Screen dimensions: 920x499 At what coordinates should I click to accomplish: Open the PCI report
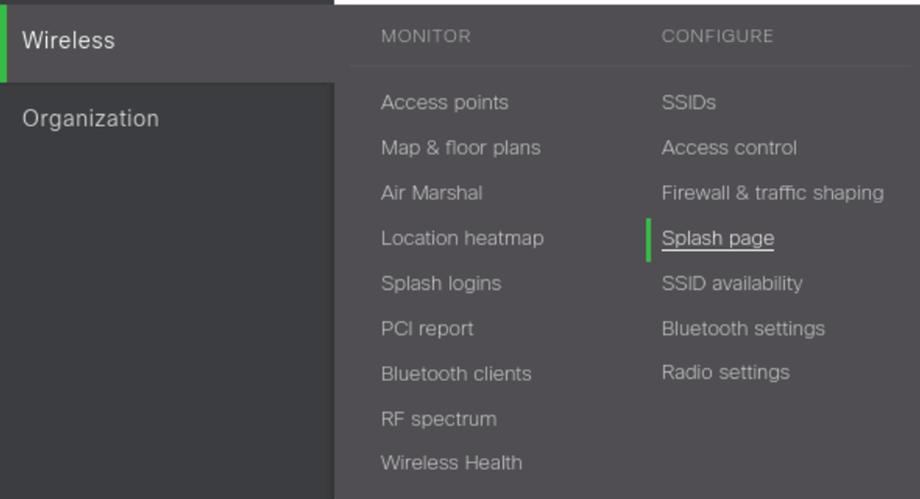pyautogui.click(x=427, y=328)
